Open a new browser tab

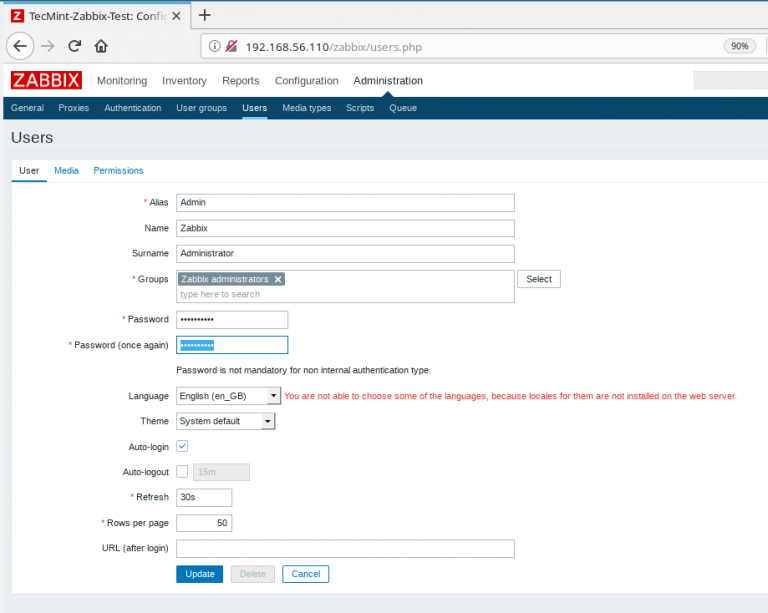(x=205, y=15)
